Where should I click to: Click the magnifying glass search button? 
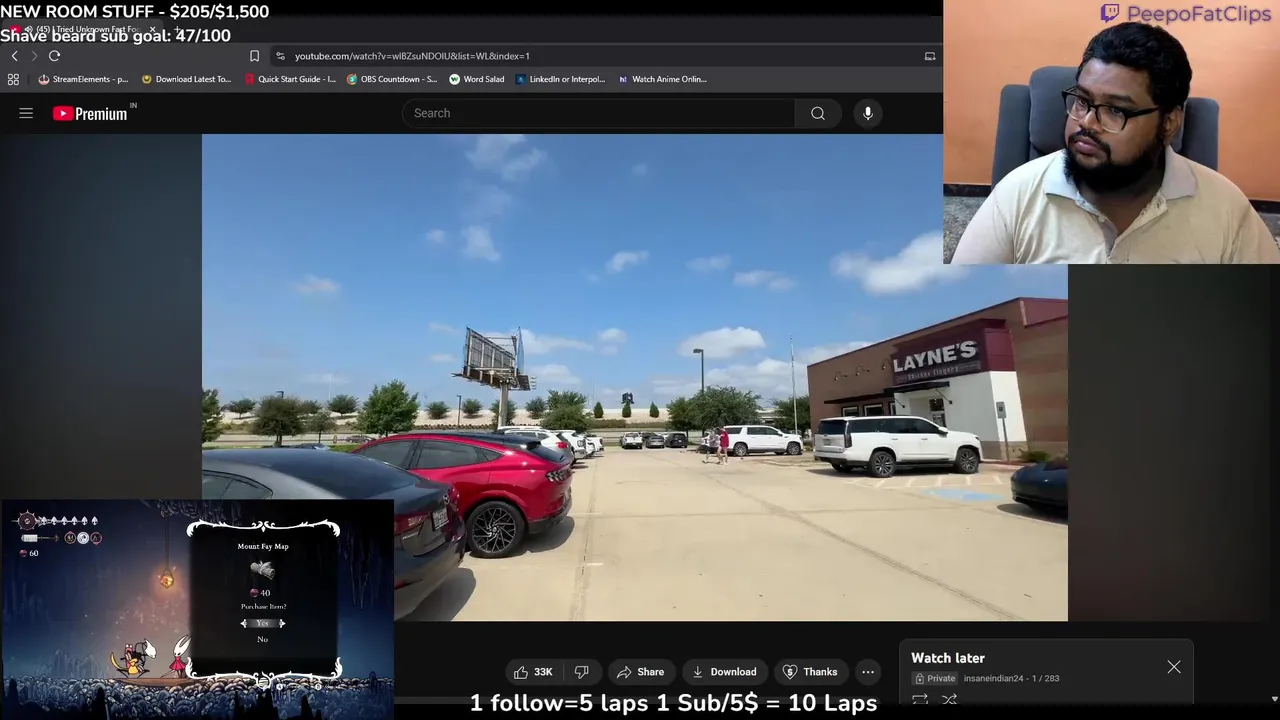[818, 113]
